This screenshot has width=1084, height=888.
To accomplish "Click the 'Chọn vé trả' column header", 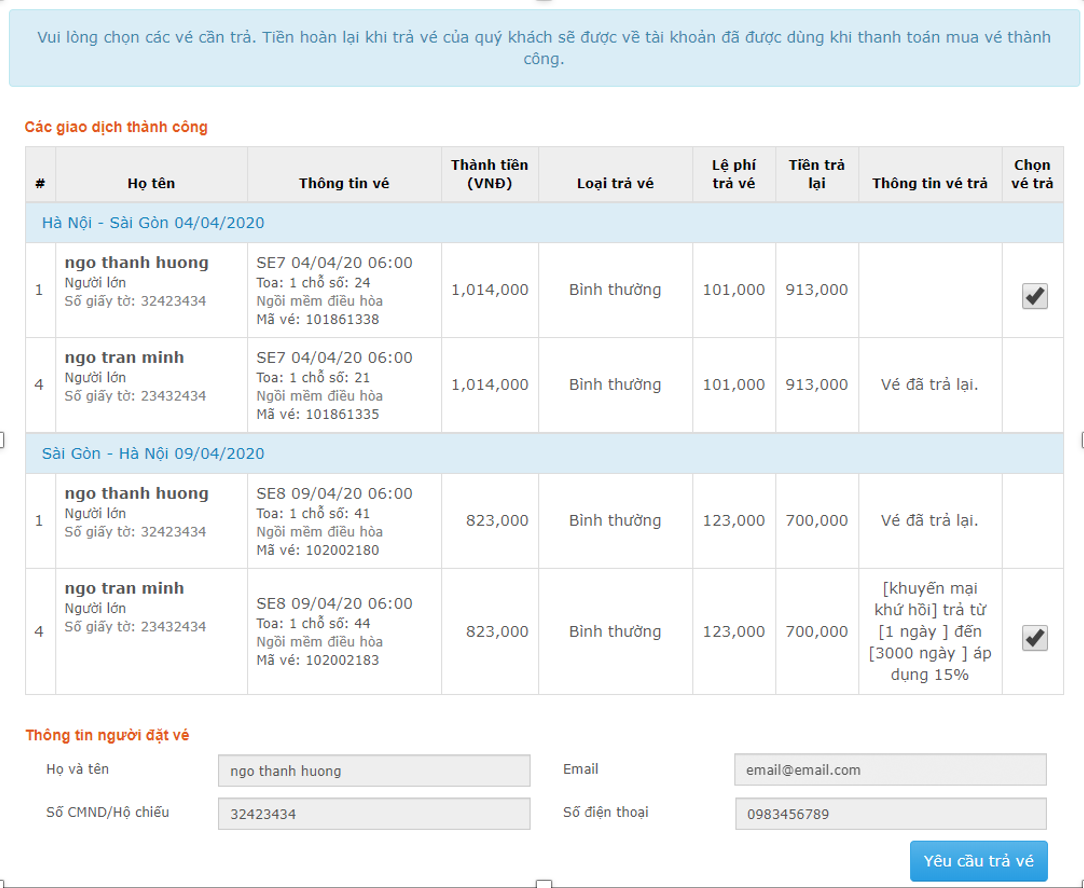I will 1033,174.
